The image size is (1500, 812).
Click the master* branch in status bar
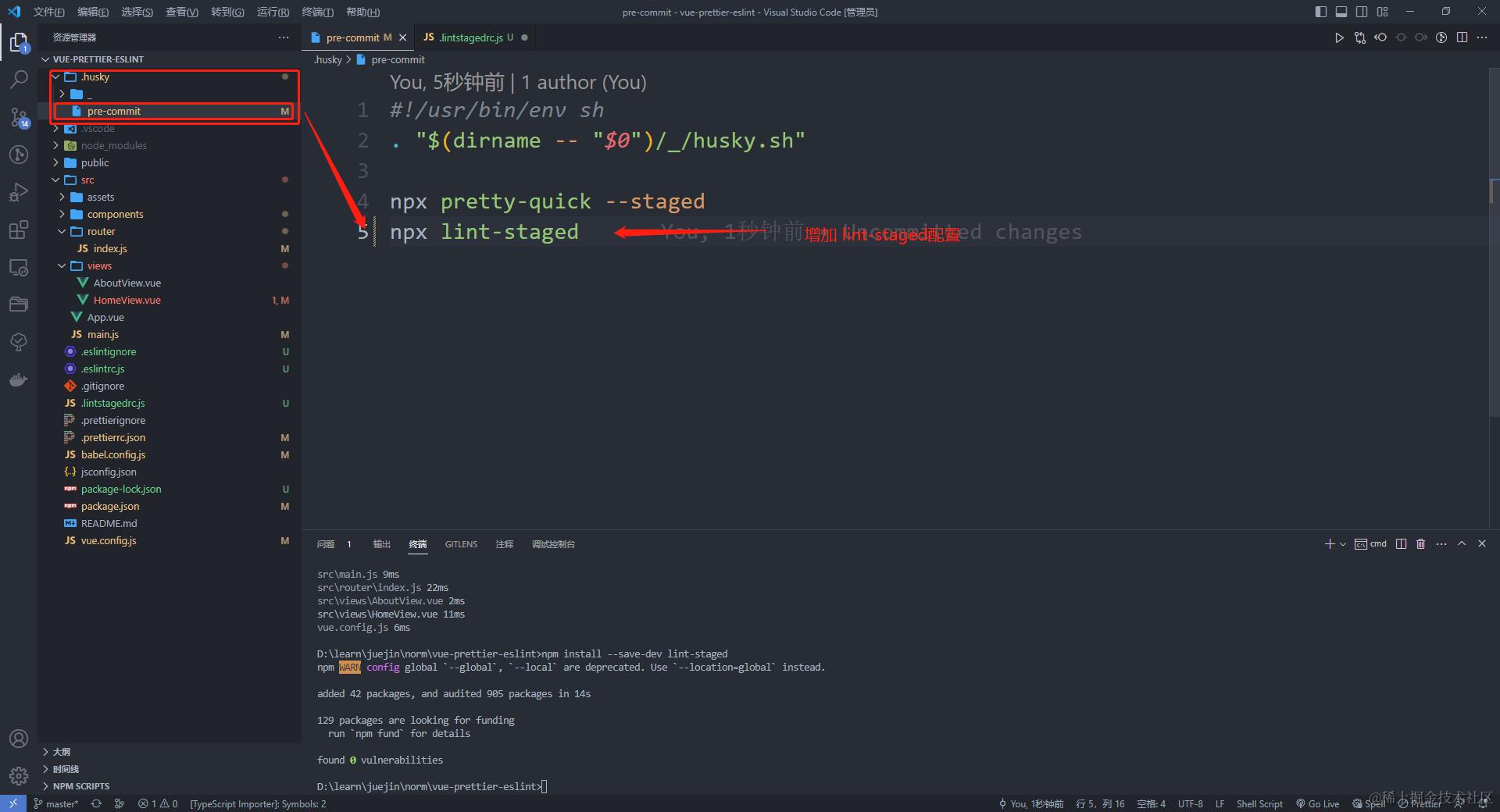pyautogui.click(x=56, y=803)
